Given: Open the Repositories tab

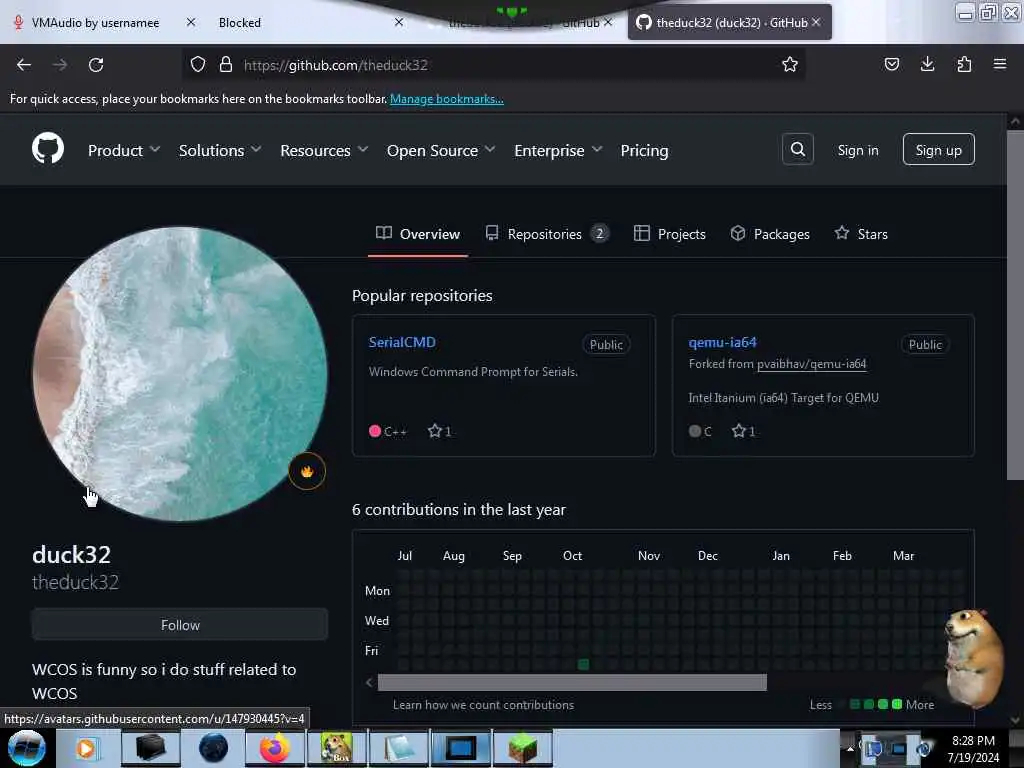Looking at the screenshot, I should click(x=547, y=234).
